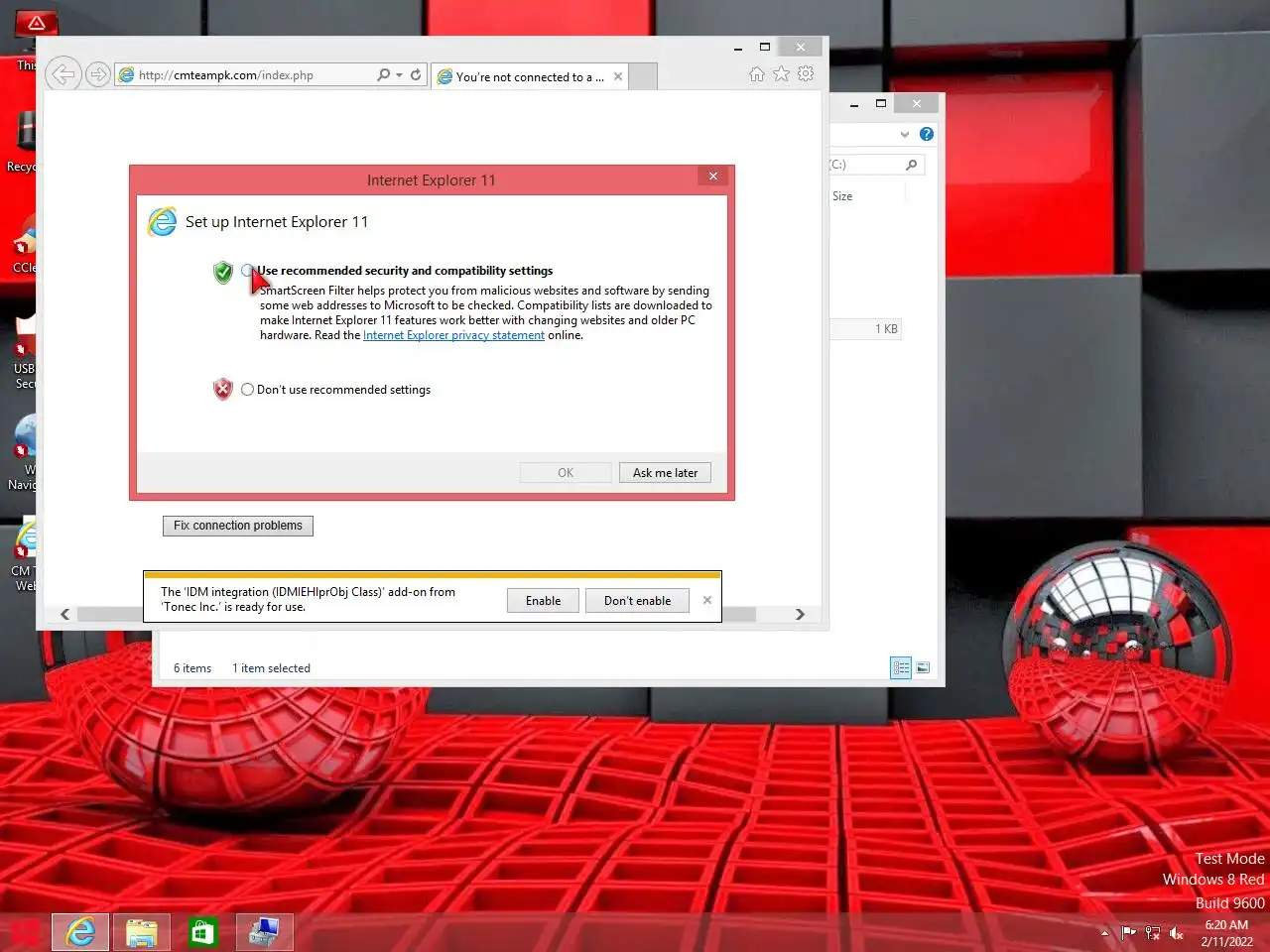Open Internet Explorer Tools gear menu
This screenshot has width=1270, height=952.
point(806,74)
